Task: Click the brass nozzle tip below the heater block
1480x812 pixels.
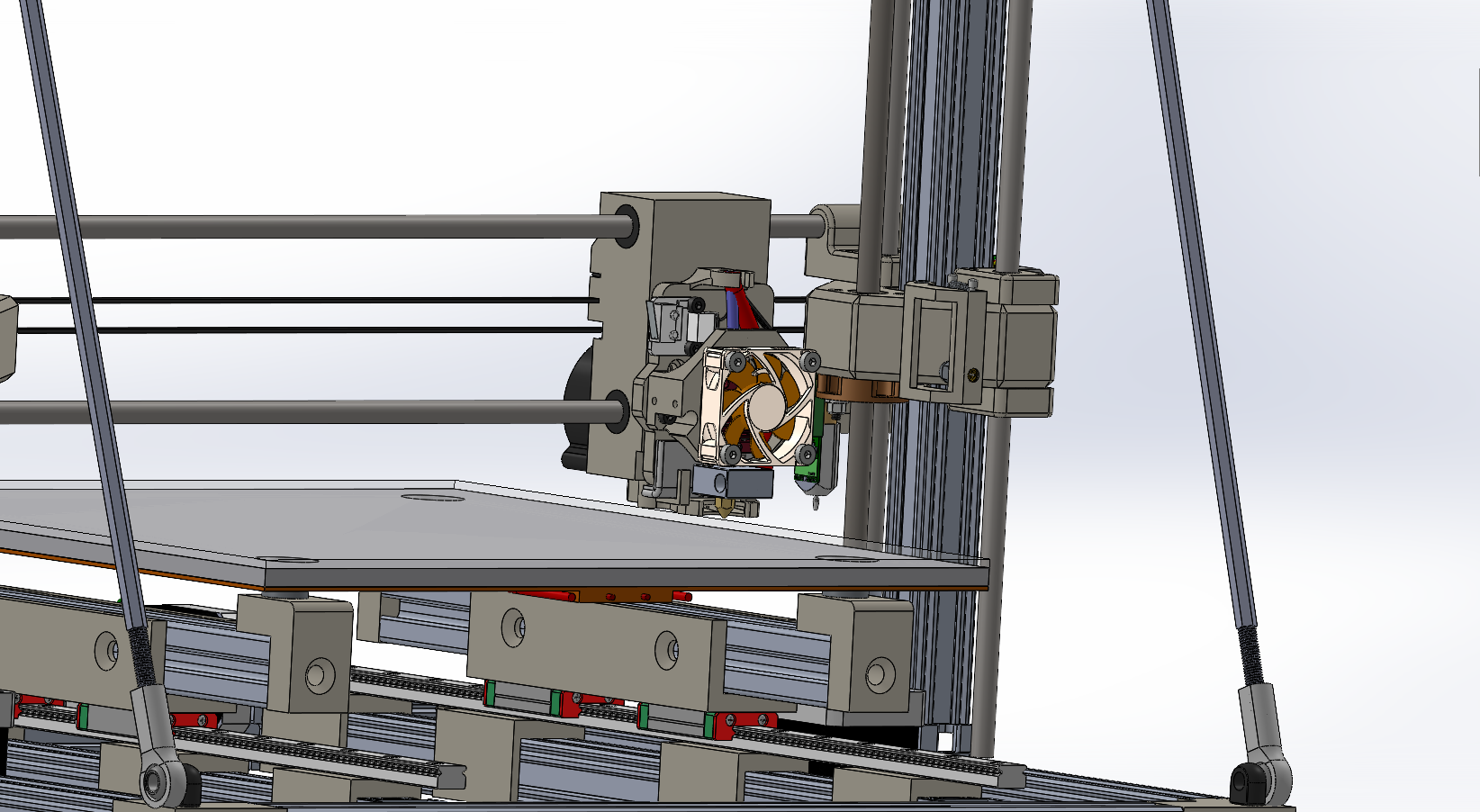Action: coord(724,509)
